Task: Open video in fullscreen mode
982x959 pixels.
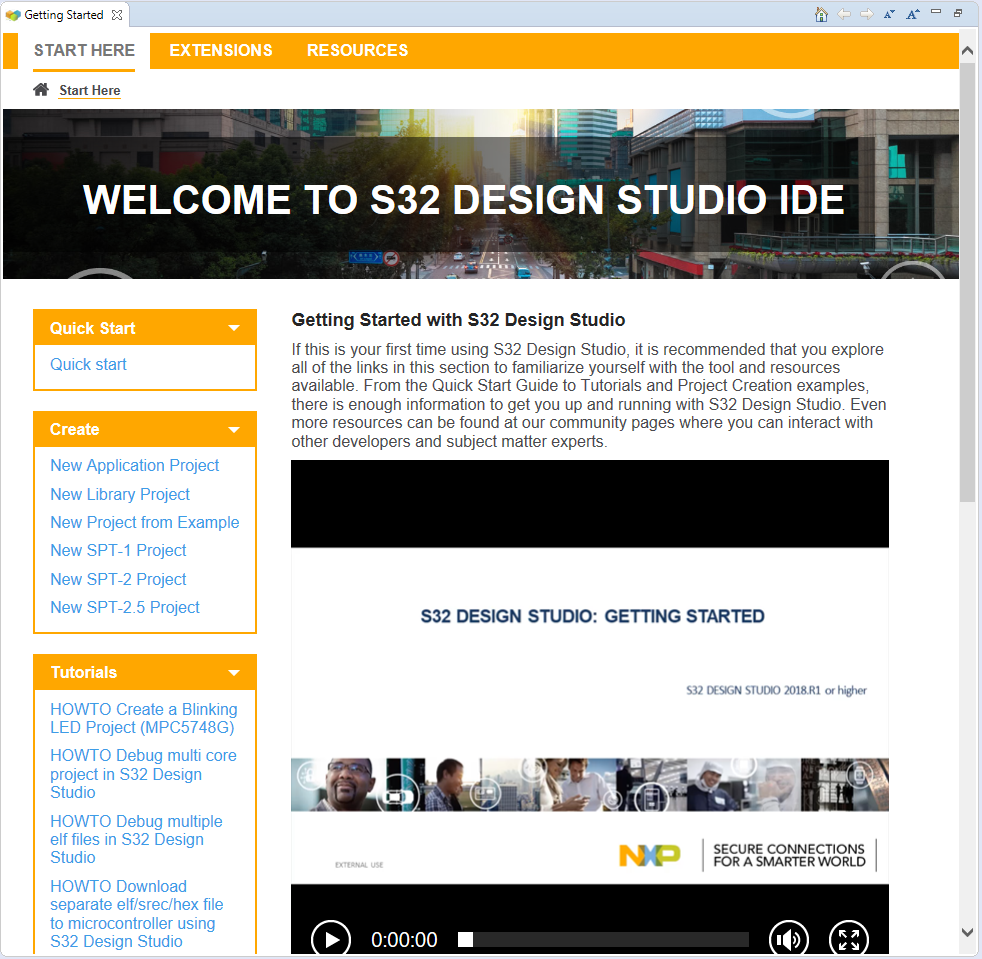Action: (849, 939)
